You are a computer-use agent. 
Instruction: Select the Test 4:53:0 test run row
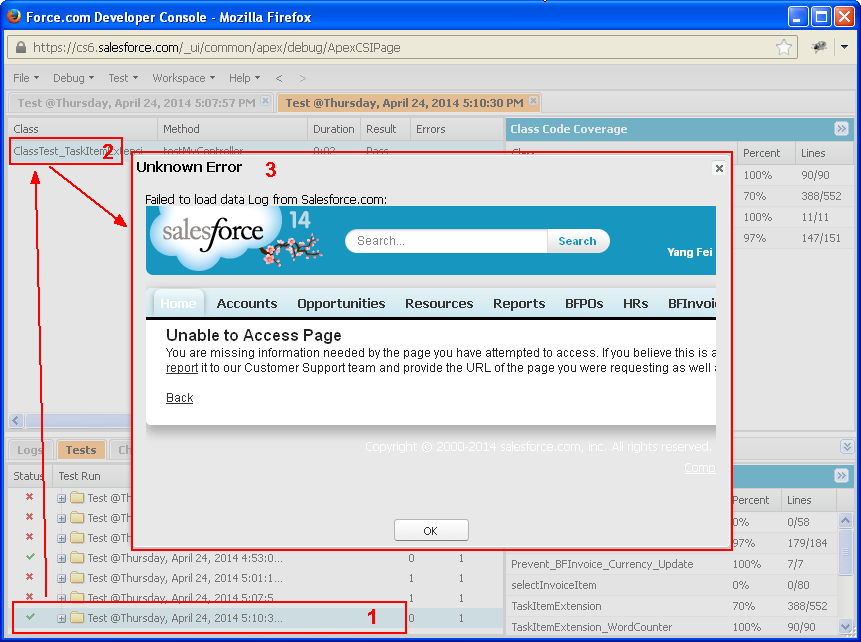(x=255, y=558)
